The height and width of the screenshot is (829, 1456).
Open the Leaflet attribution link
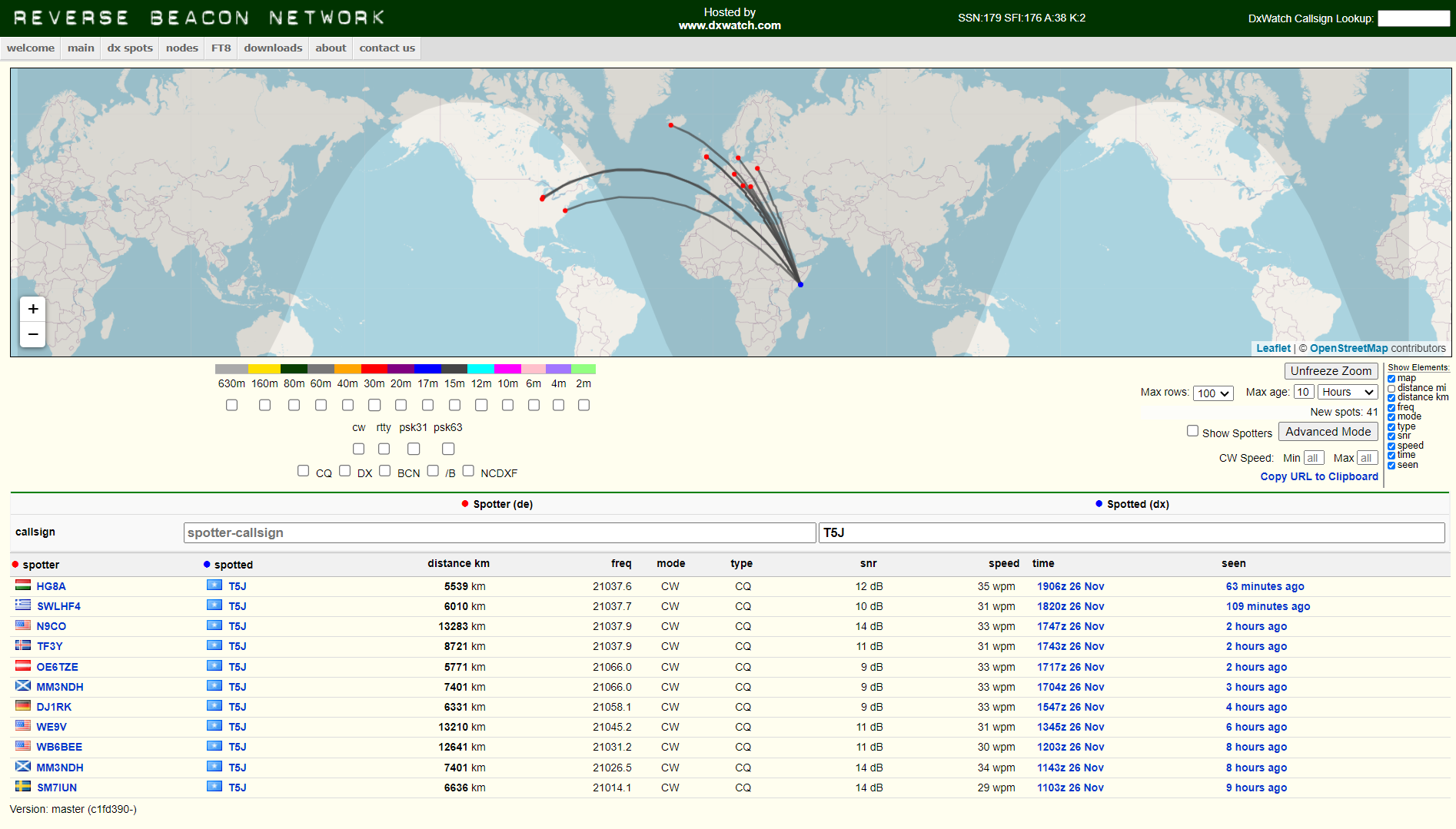[x=1273, y=348]
